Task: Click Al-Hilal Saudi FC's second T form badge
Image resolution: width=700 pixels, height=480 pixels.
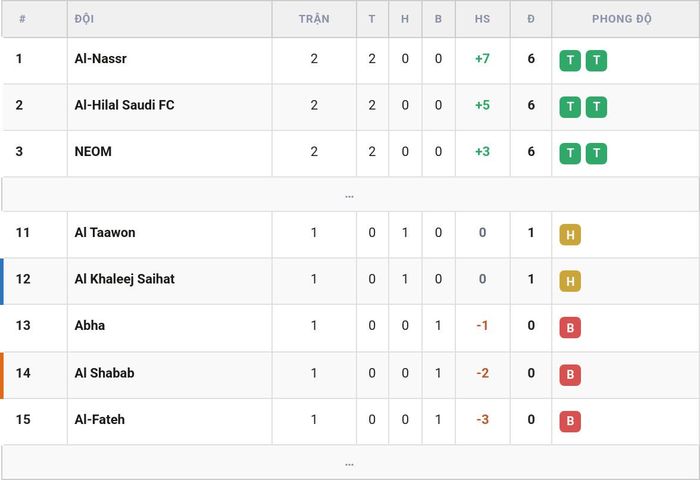Action: click(596, 107)
